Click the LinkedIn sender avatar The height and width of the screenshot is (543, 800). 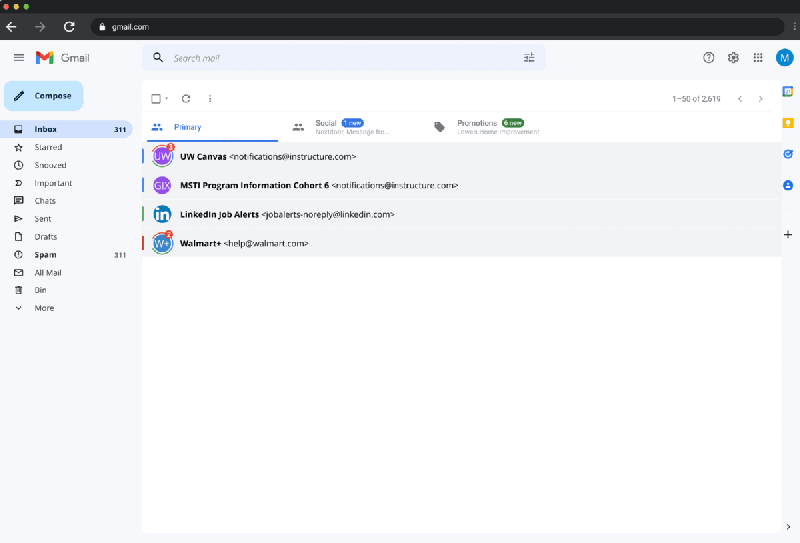click(162, 214)
